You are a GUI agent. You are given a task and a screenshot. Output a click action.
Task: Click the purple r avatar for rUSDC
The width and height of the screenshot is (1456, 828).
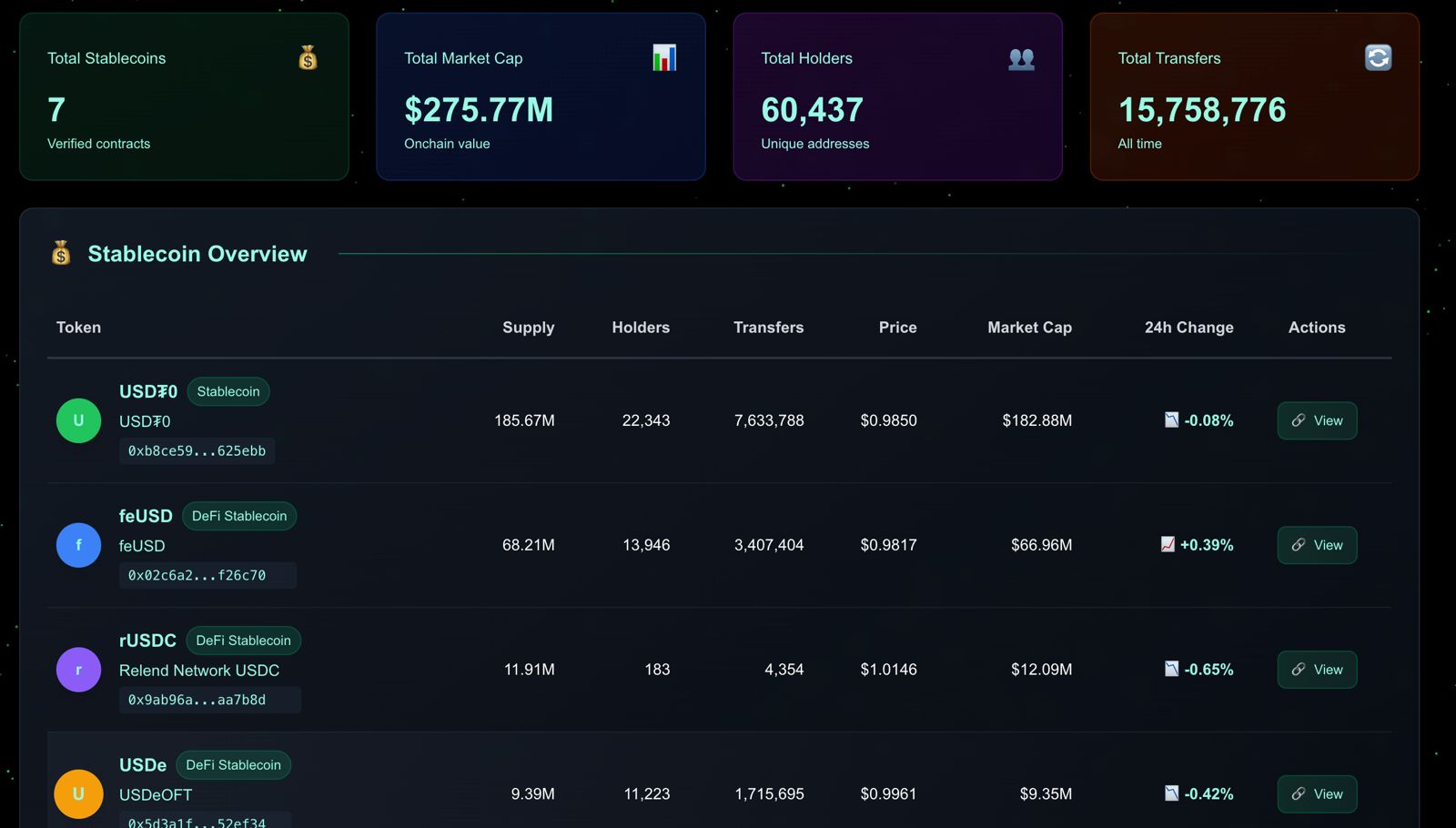[78, 670]
